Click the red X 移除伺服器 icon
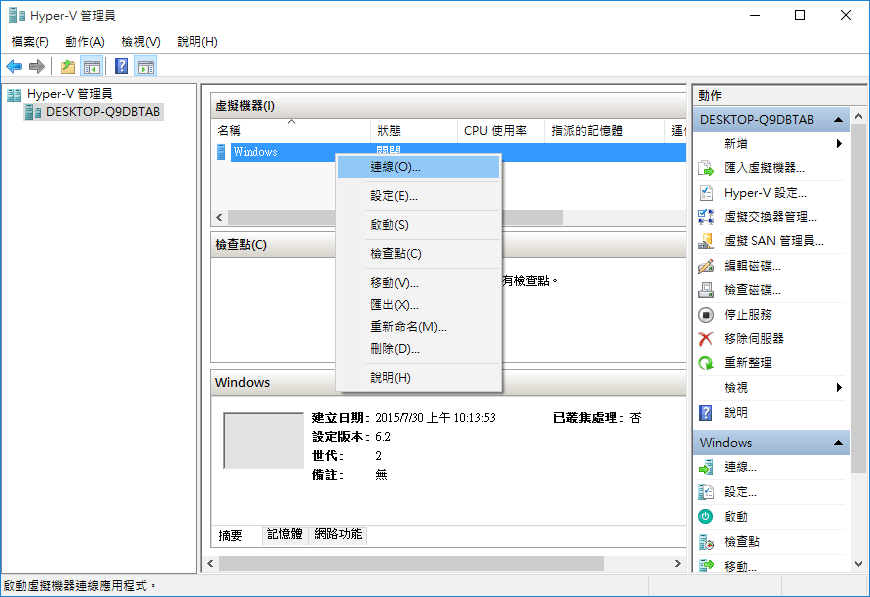Image resolution: width=870 pixels, height=597 pixels. click(x=706, y=338)
